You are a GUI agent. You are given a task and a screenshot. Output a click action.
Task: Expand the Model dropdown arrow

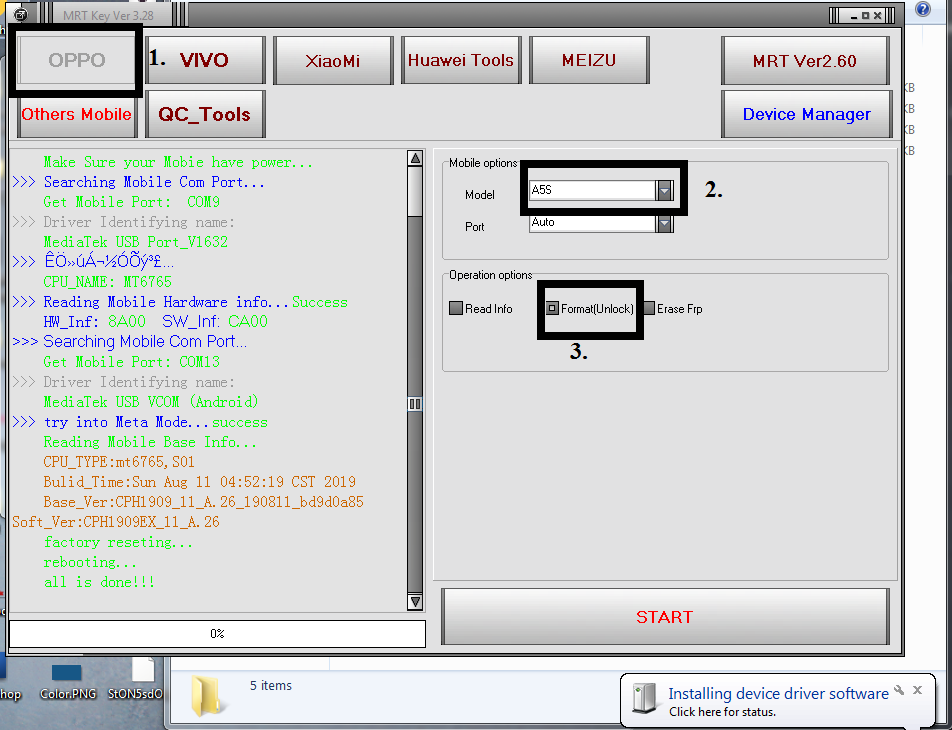(664, 190)
